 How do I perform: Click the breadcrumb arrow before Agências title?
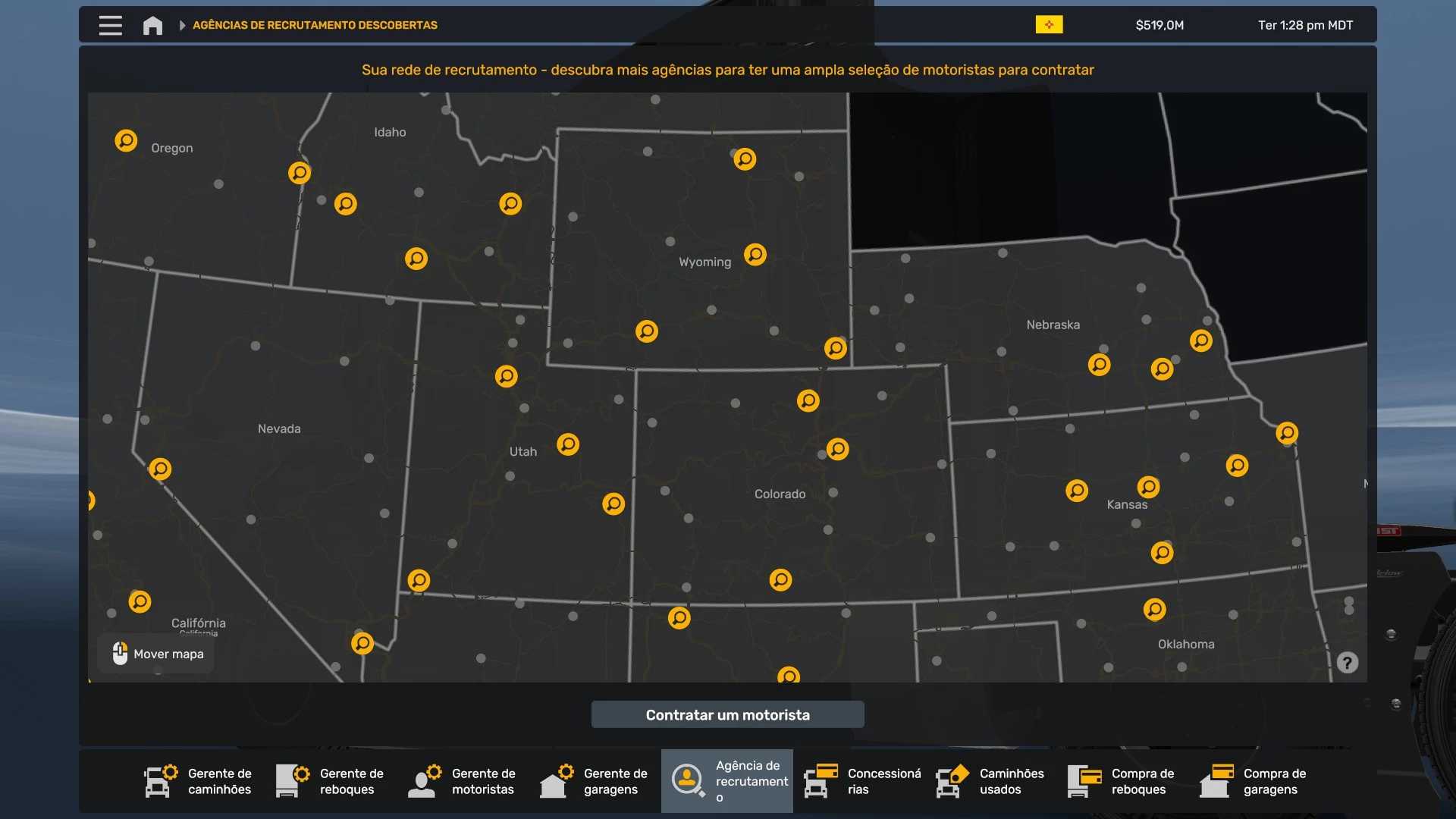[x=182, y=25]
